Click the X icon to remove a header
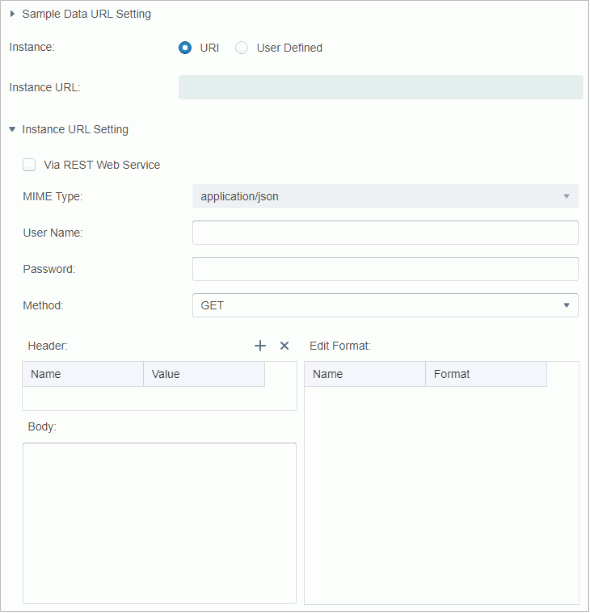Screen dimensions: 590x613 coord(284,346)
